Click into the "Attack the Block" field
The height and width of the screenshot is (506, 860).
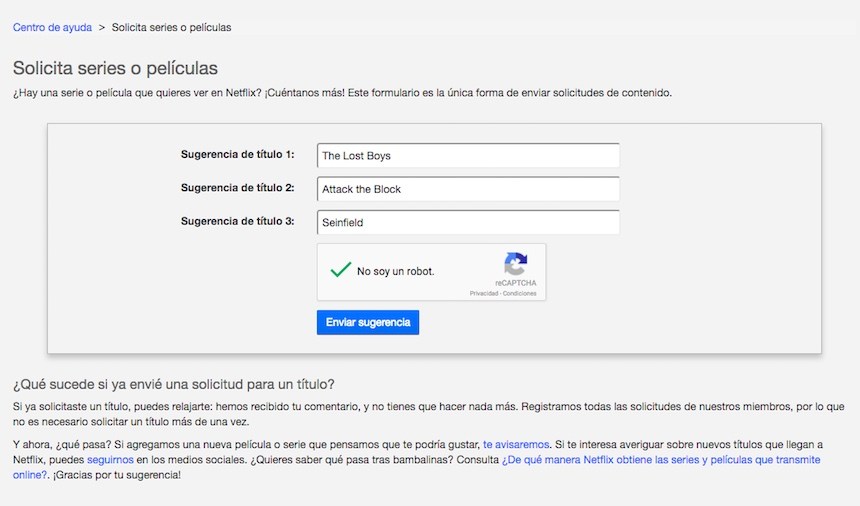pyautogui.click(x=468, y=189)
